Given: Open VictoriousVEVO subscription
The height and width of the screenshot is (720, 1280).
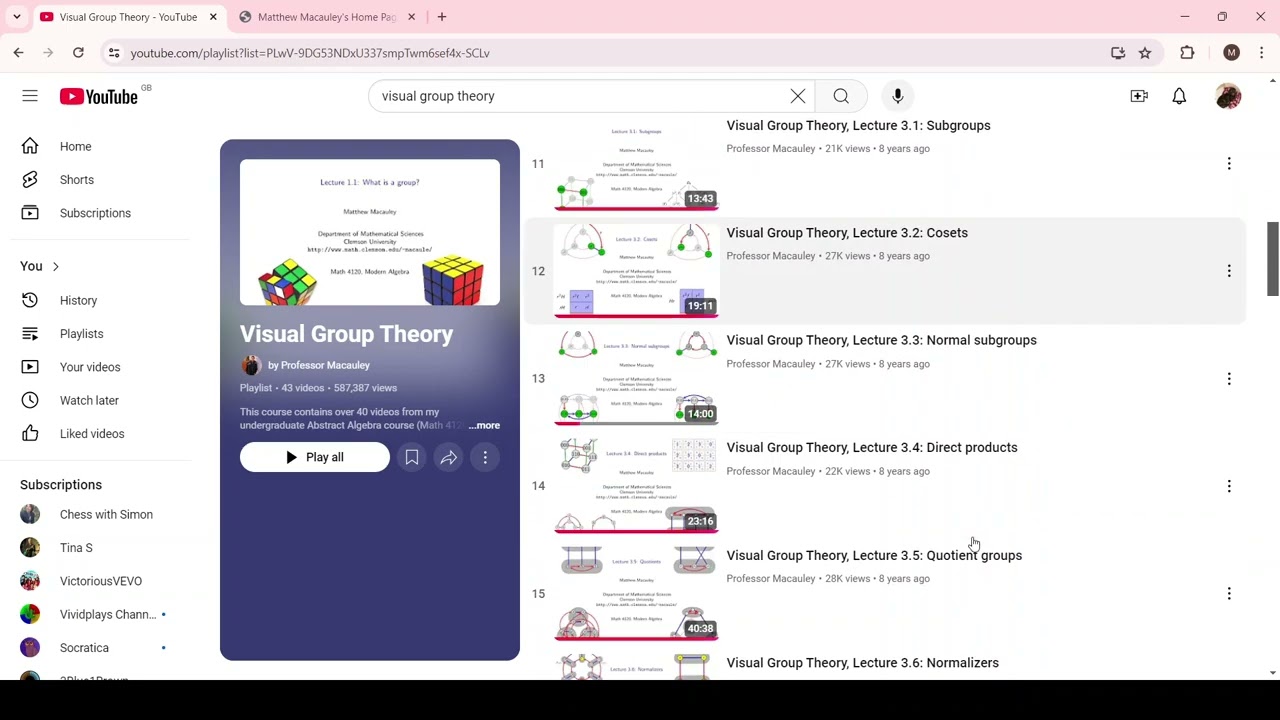Looking at the screenshot, I should click(100, 581).
